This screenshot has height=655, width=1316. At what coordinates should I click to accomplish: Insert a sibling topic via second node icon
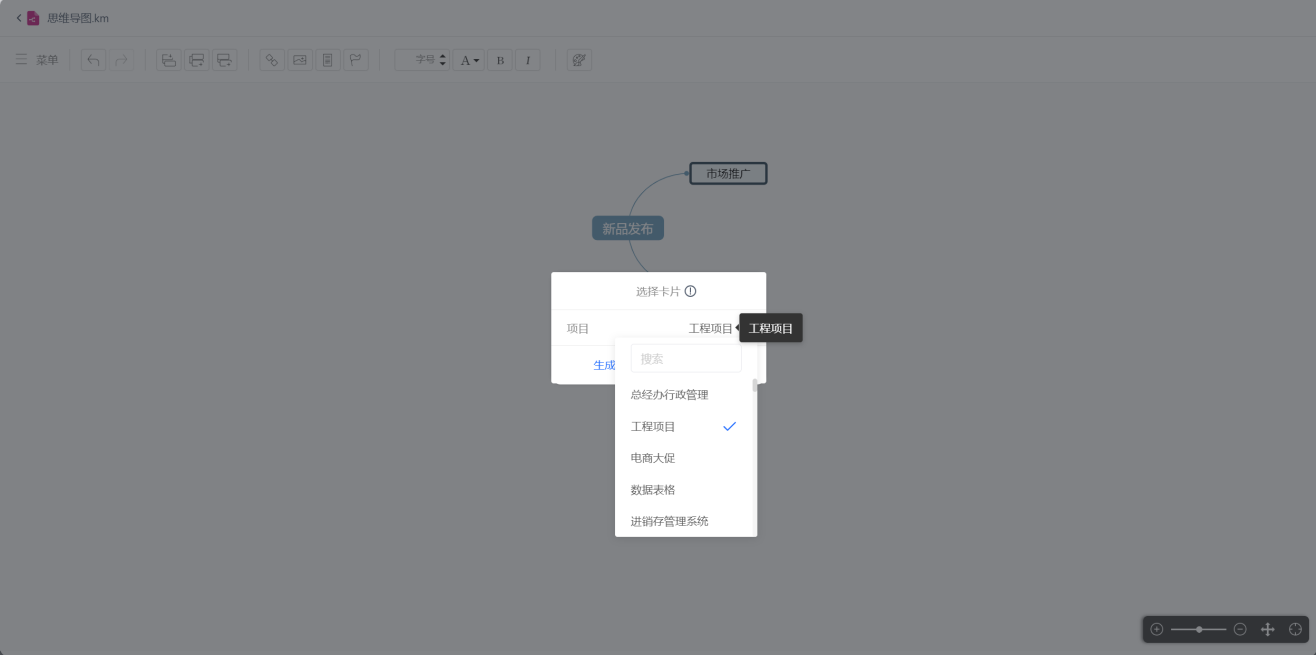point(197,60)
